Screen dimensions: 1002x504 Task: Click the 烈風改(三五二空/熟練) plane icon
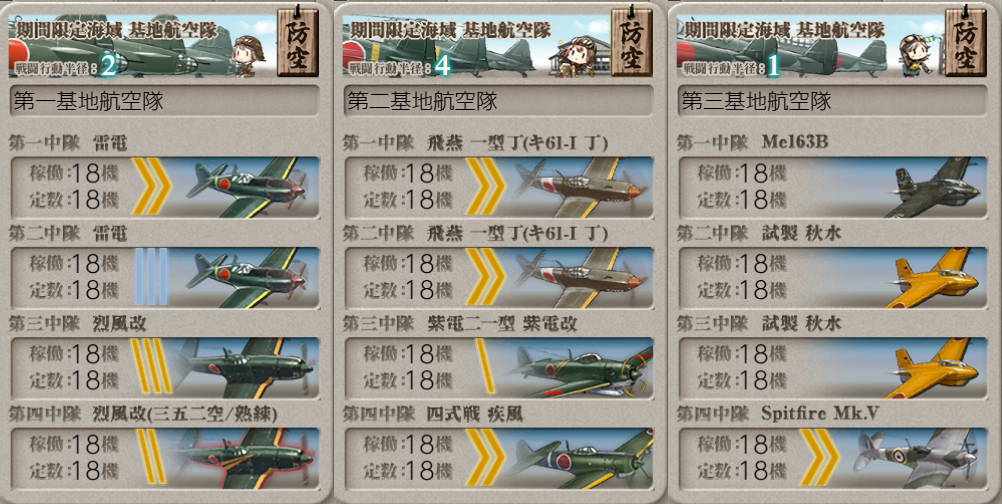click(243, 458)
